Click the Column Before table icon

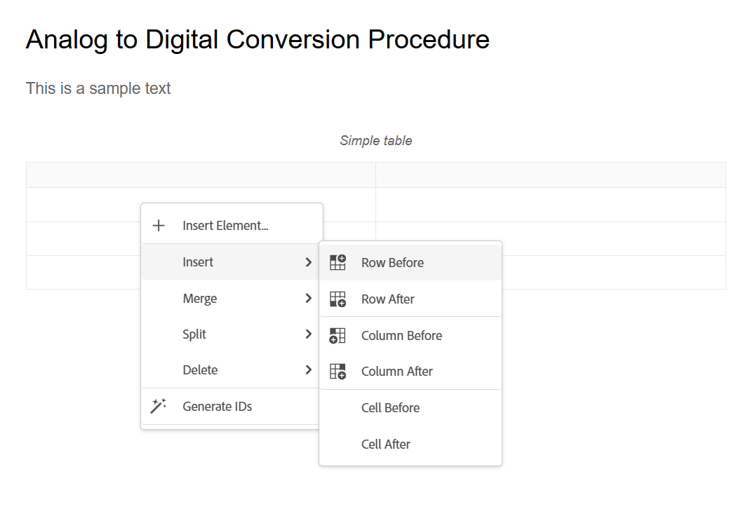(338, 336)
